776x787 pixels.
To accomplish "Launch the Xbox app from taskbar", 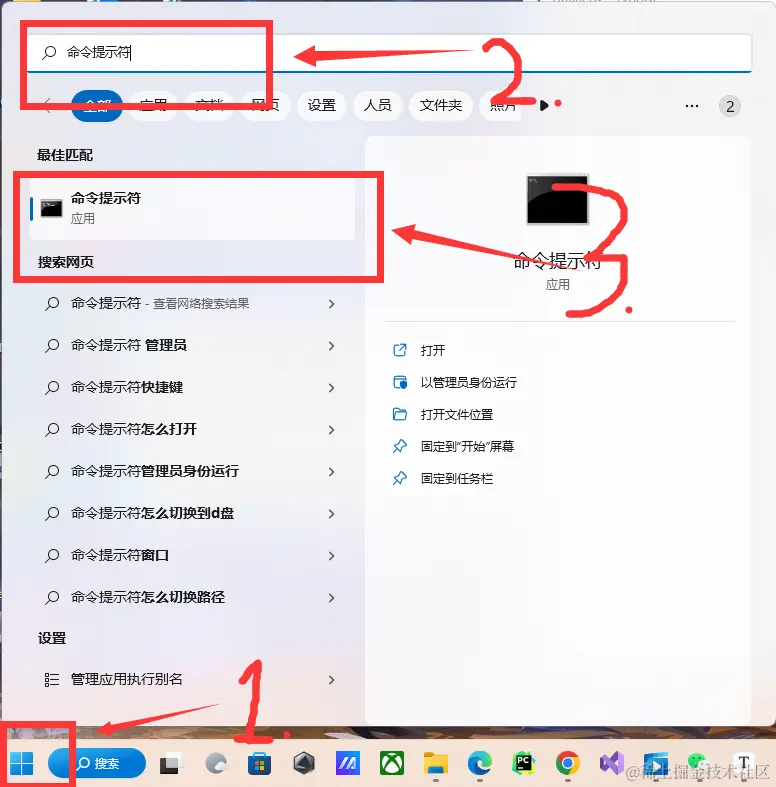I will [392, 763].
